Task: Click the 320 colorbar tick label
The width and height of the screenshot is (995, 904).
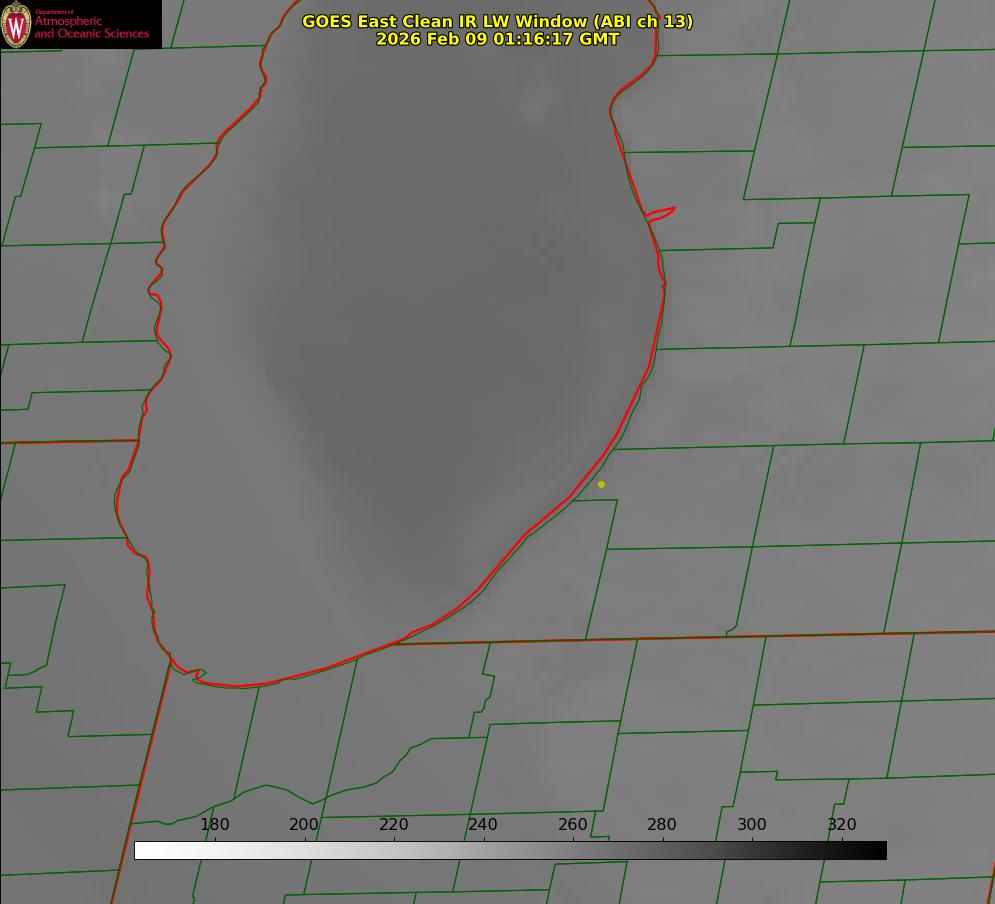Action: tap(841, 824)
